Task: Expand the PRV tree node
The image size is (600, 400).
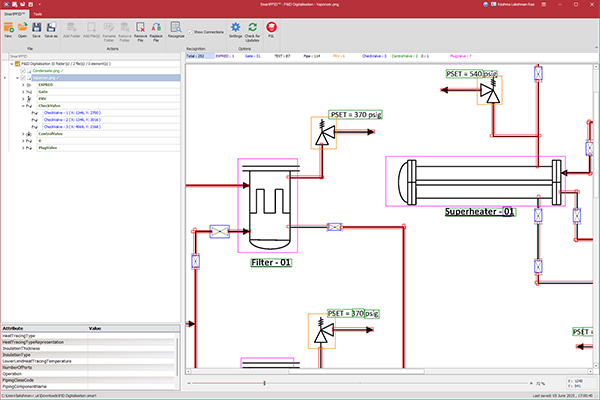Action: [23, 99]
